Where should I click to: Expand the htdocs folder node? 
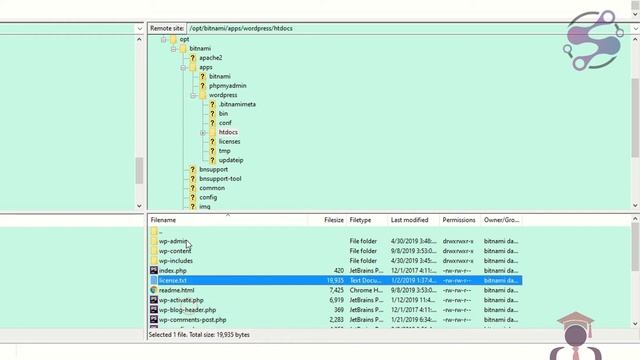click(x=203, y=133)
